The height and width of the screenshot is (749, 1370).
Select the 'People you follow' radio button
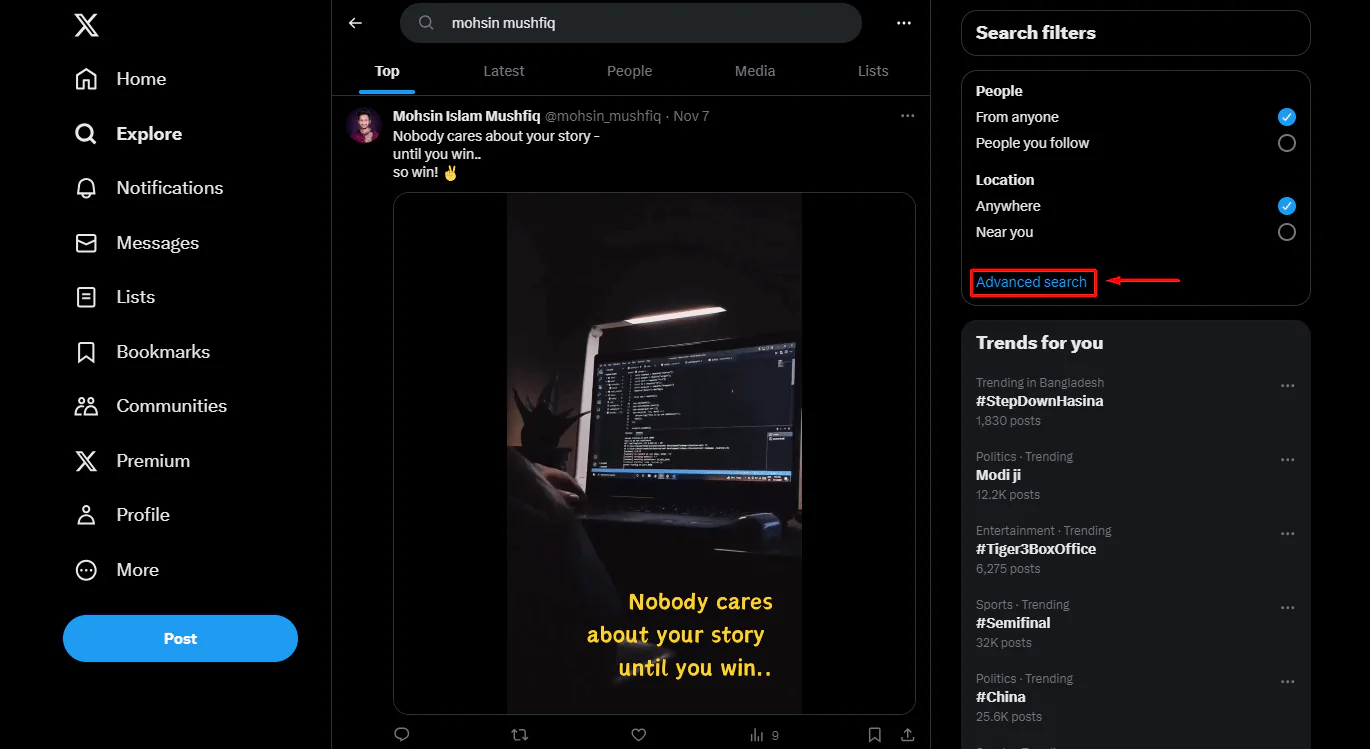(1286, 143)
